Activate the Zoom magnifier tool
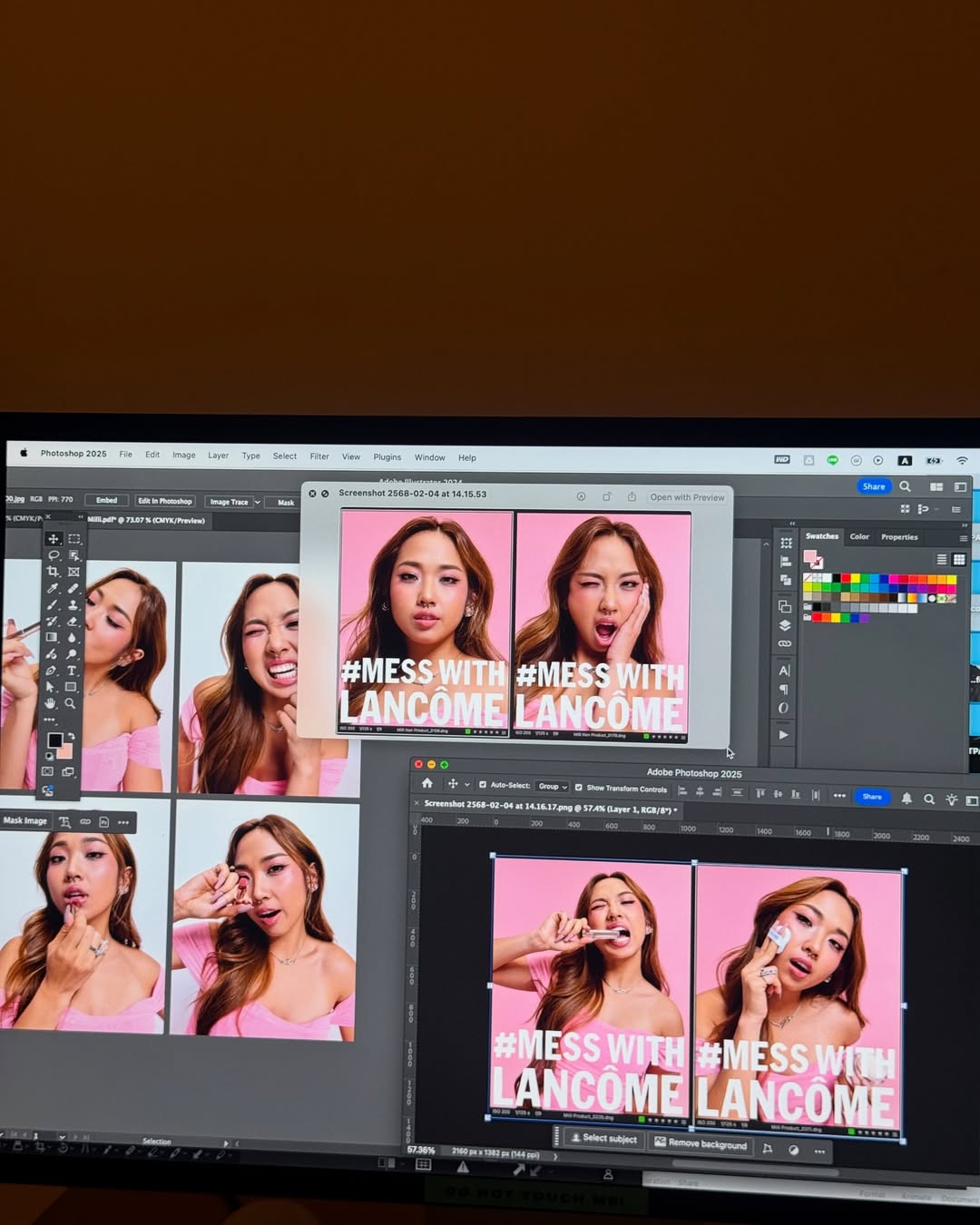 click(71, 703)
